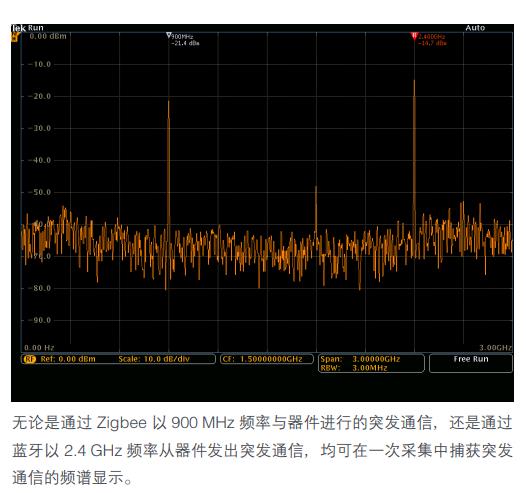
Task: Click the small mid-span peak near -50 dBm
Action: coord(316,208)
